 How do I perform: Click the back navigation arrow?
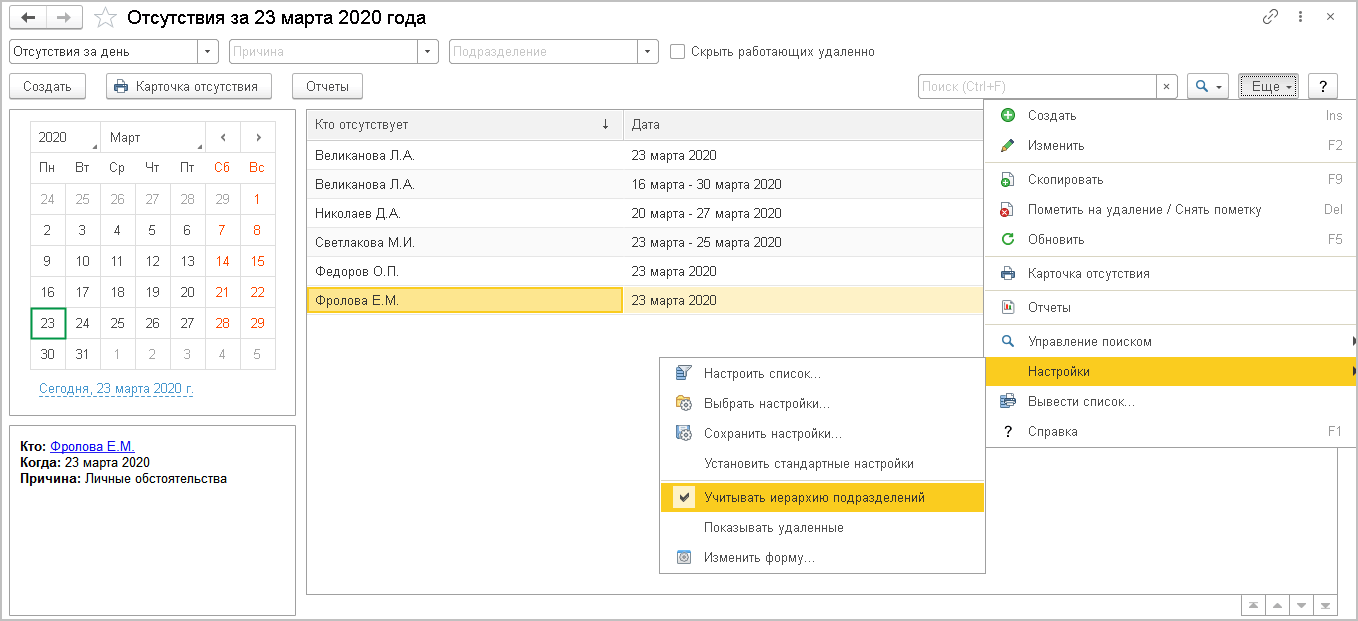point(27,17)
